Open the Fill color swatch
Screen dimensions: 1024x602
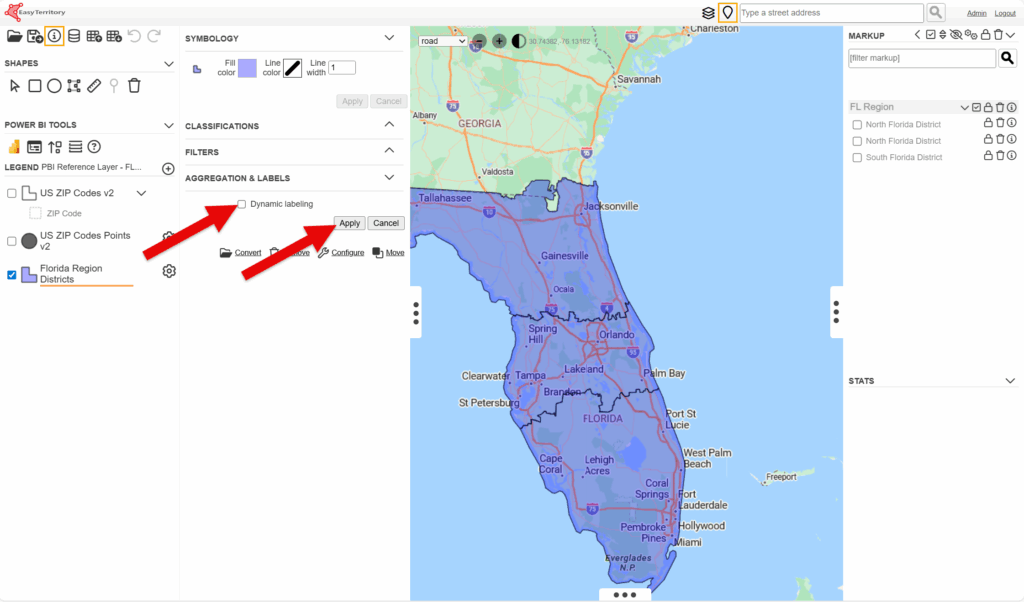(x=247, y=68)
